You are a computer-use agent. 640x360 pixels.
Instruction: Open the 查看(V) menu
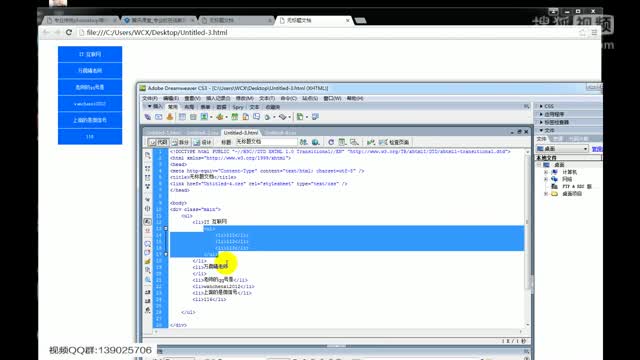pos(192,98)
